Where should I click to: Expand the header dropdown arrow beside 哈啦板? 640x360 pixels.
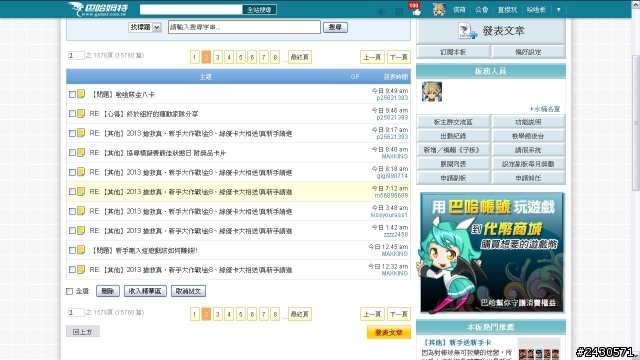(559, 9)
